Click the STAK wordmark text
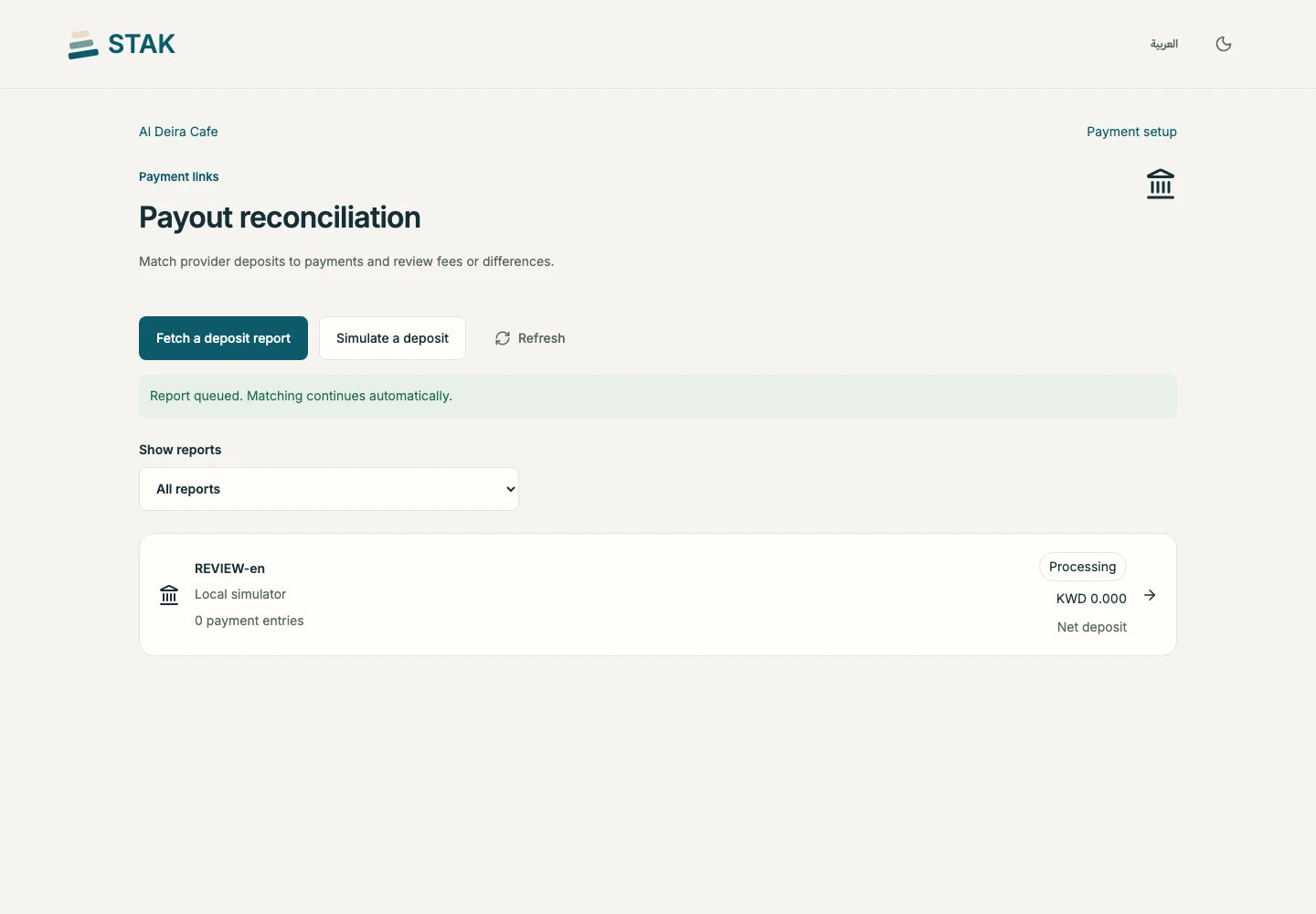Viewport: 1316px width, 914px height. coord(142,44)
